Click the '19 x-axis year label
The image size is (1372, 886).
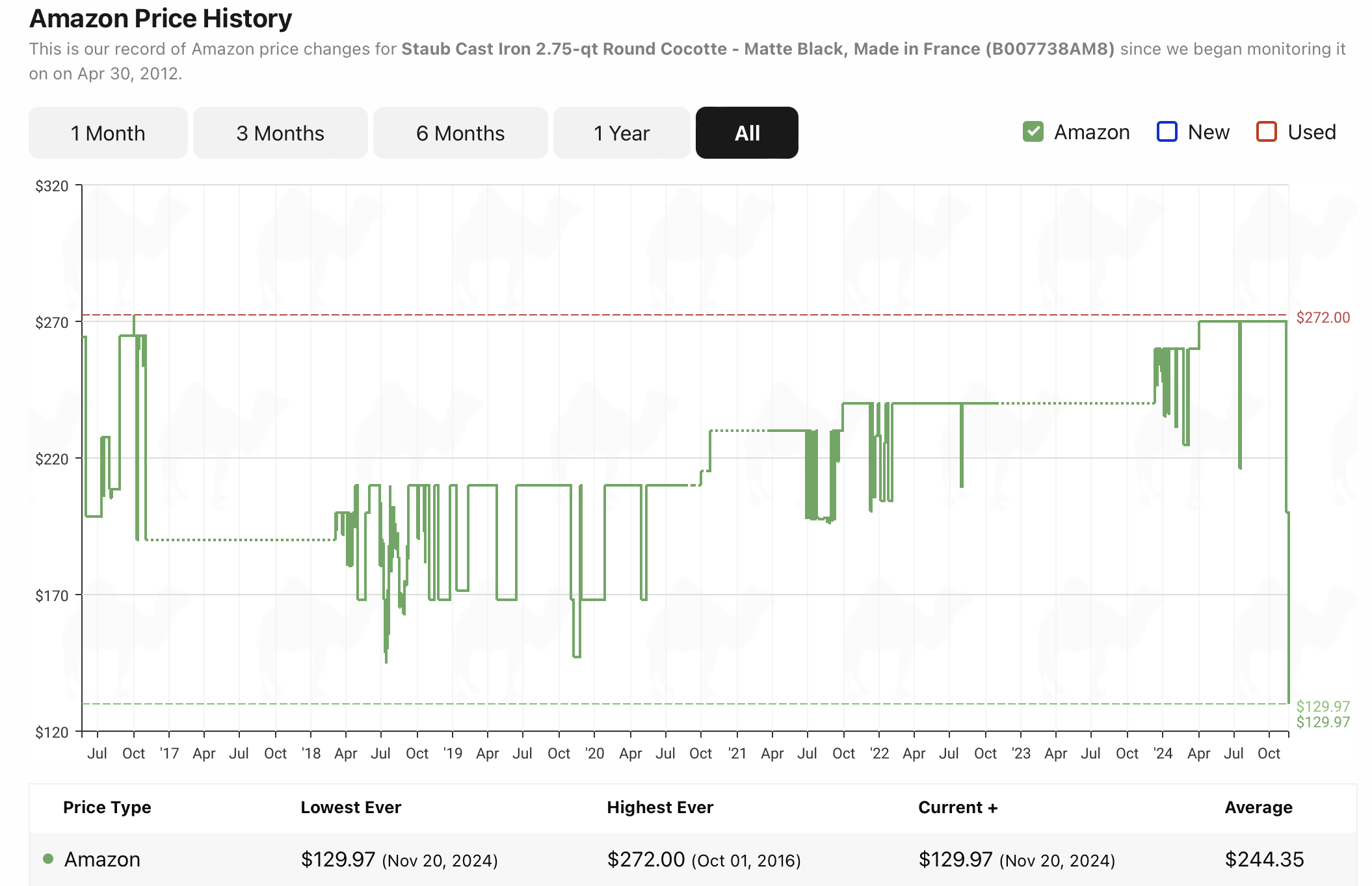point(453,753)
